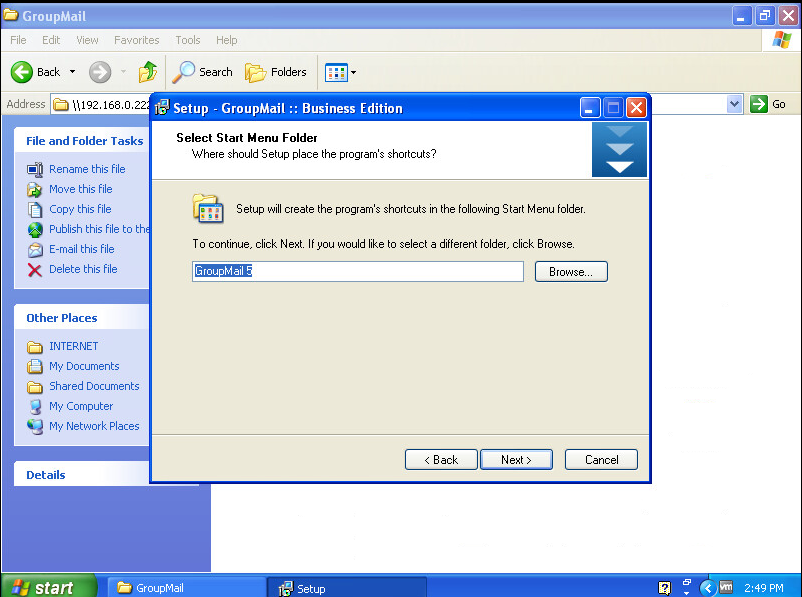Screen dimensions: 802x597
Task: Open the Search toolbar button
Action: pos(202,72)
